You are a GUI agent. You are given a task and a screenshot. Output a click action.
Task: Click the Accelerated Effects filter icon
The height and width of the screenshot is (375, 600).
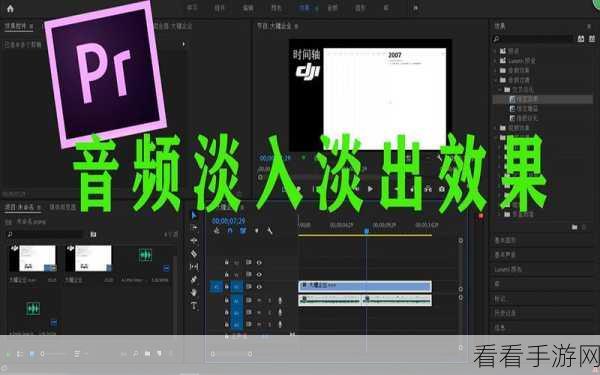pos(580,39)
